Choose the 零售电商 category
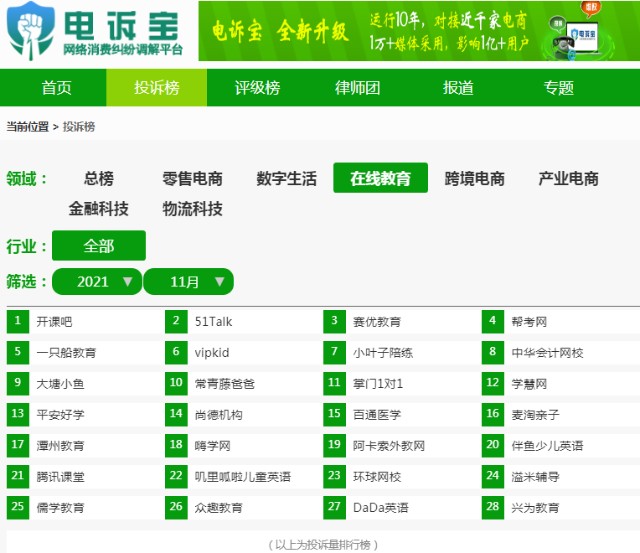This screenshot has height=553, width=640. pos(192,178)
